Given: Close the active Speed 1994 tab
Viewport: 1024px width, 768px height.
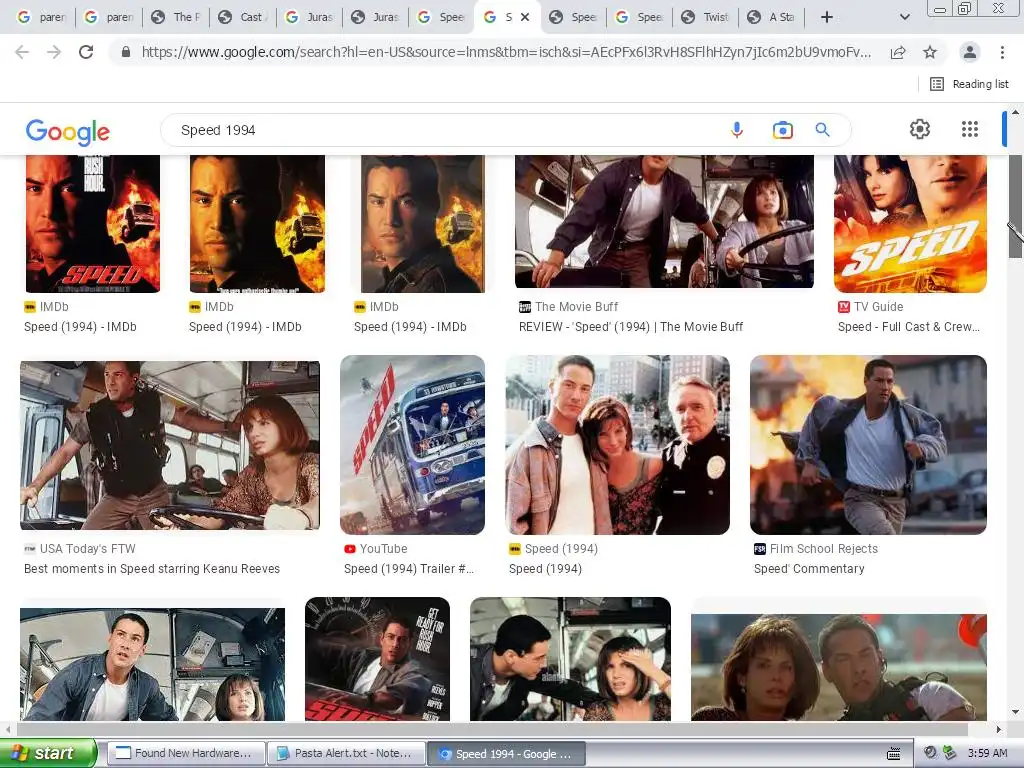Looking at the screenshot, I should tap(525, 18).
